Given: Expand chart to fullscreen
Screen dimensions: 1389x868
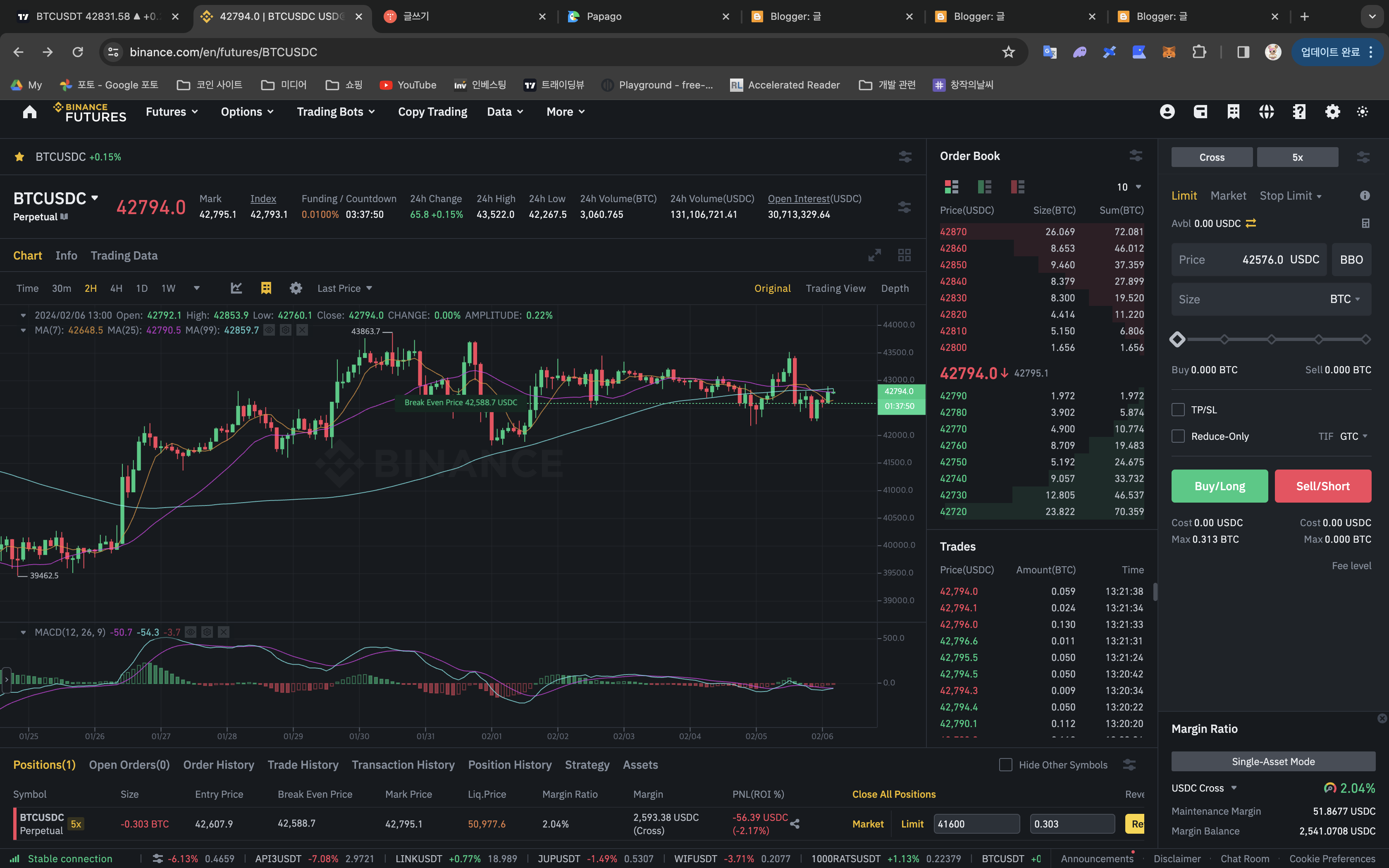Looking at the screenshot, I should (x=874, y=255).
